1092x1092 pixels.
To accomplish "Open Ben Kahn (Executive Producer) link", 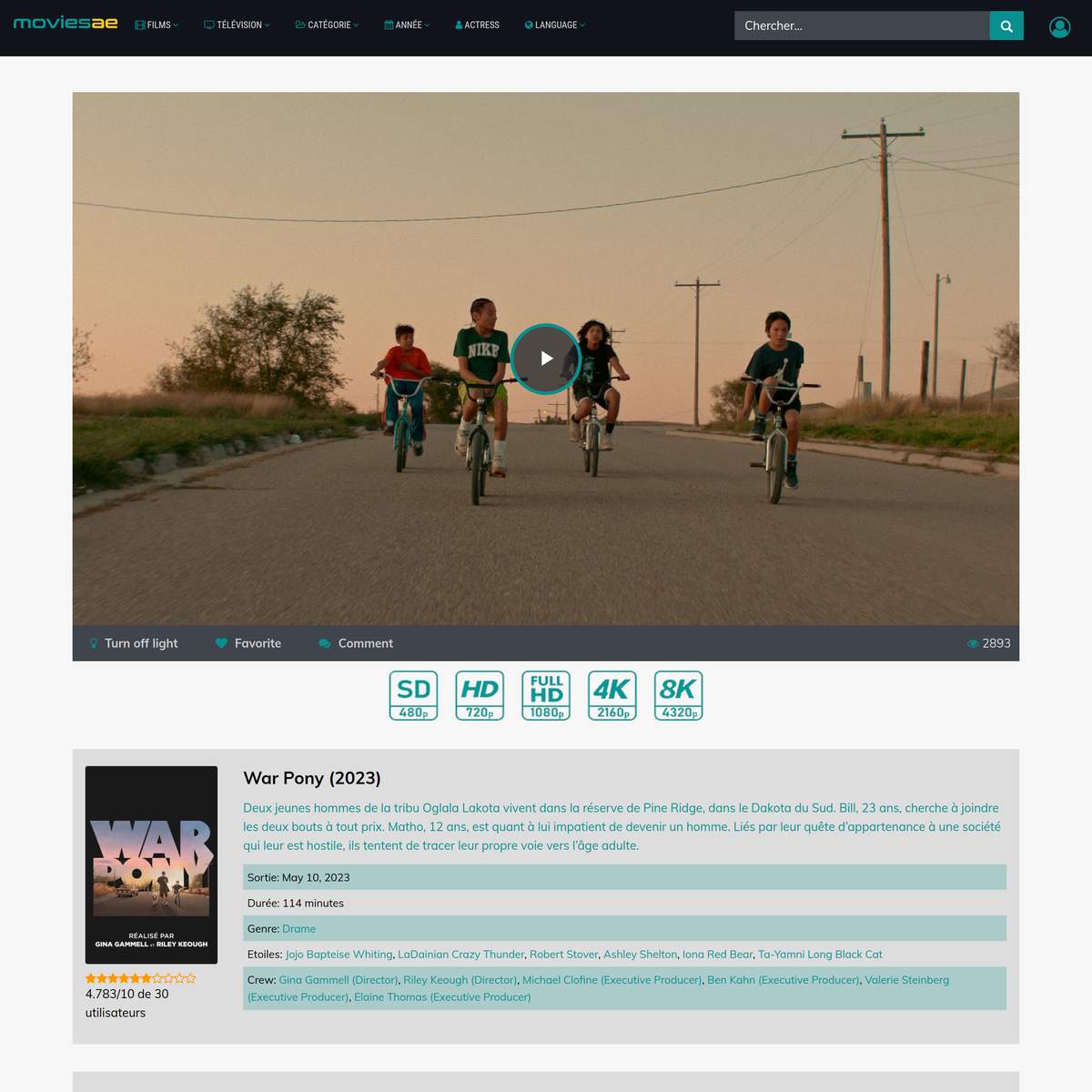I will 783,980.
